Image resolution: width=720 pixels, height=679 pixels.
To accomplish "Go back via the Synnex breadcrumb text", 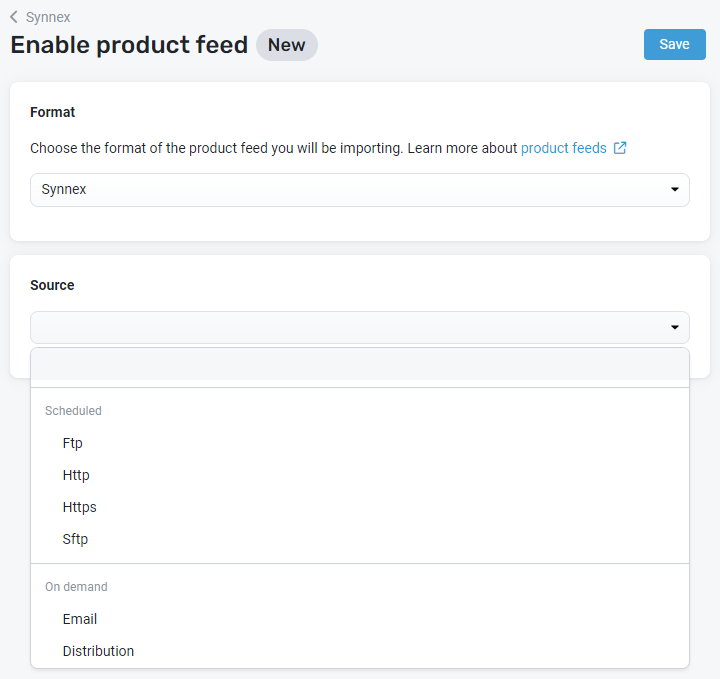I will (48, 17).
